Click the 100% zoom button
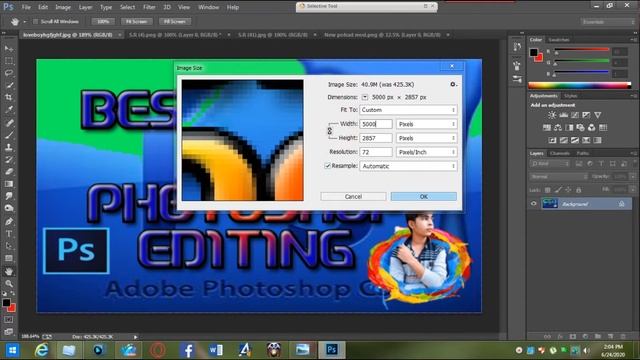The image size is (640, 360). click(103, 21)
